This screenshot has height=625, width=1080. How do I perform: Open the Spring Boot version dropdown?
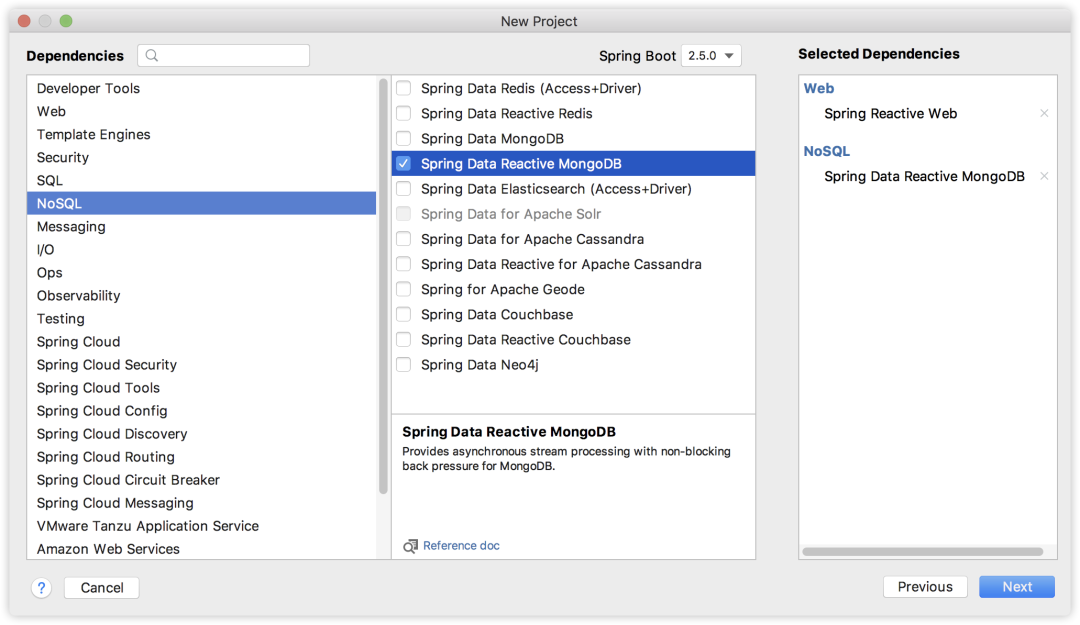pos(711,56)
